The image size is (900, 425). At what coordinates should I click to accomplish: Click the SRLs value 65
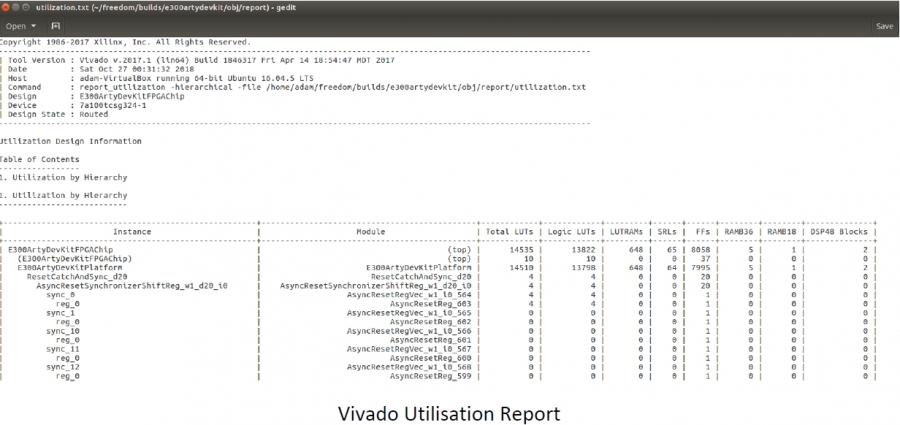pyautogui.click(x=672, y=250)
